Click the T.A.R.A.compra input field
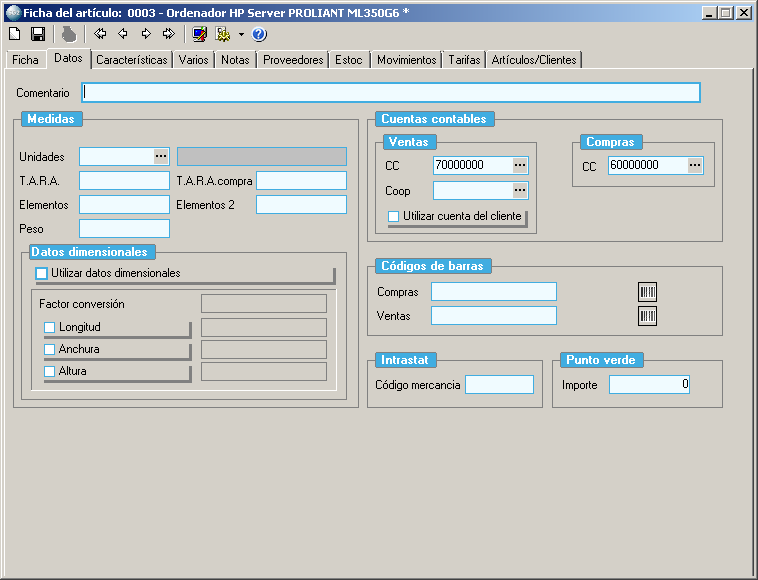The width and height of the screenshot is (758, 580). tap(301, 180)
